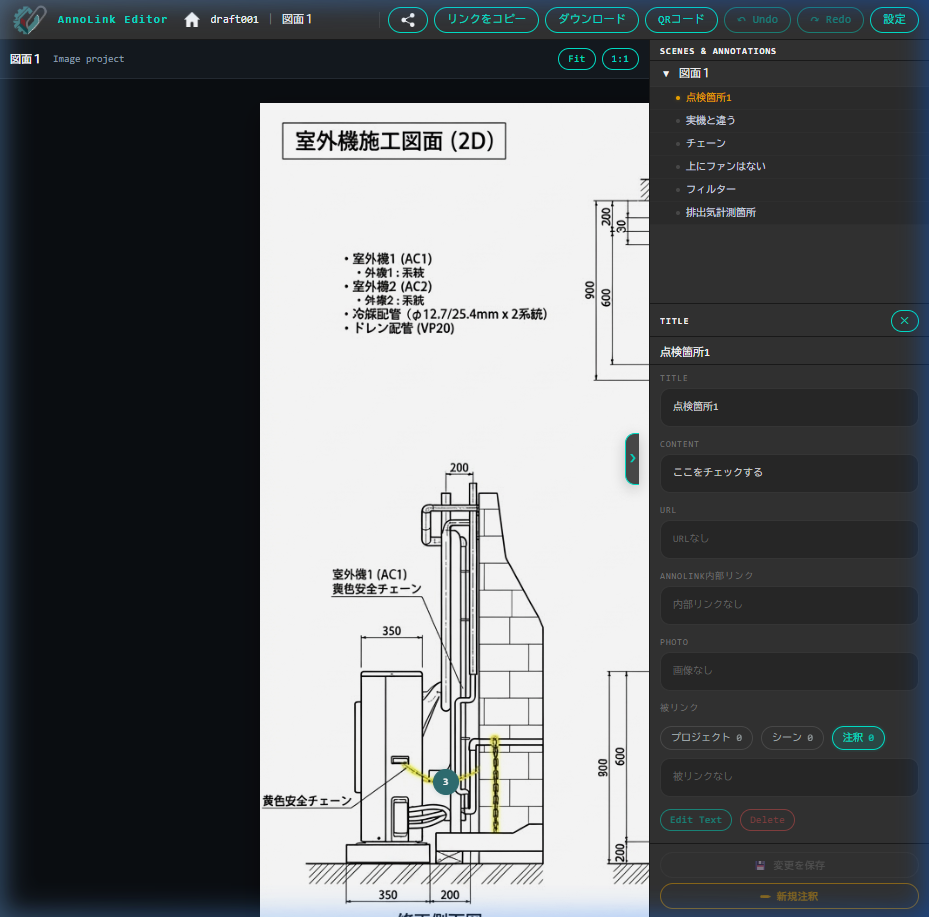Image resolution: width=929 pixels, height=917 pixels.
Task: Toggle the シーン 0 filter chip
Action: (791, 737)
